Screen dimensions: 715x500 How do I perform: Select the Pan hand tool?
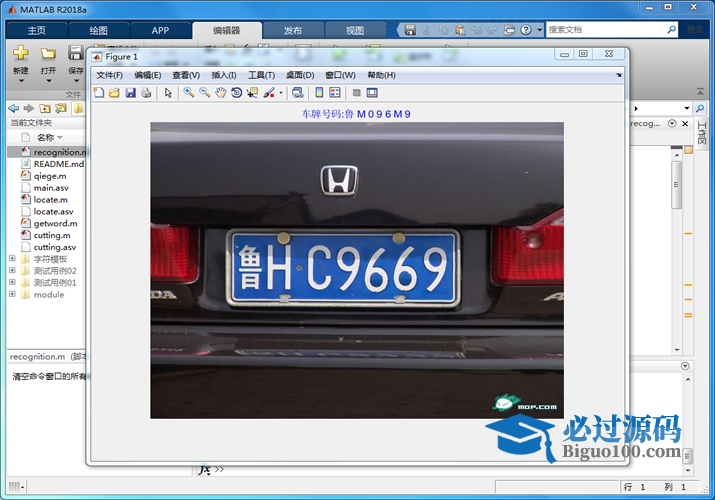tap(221, 93)
